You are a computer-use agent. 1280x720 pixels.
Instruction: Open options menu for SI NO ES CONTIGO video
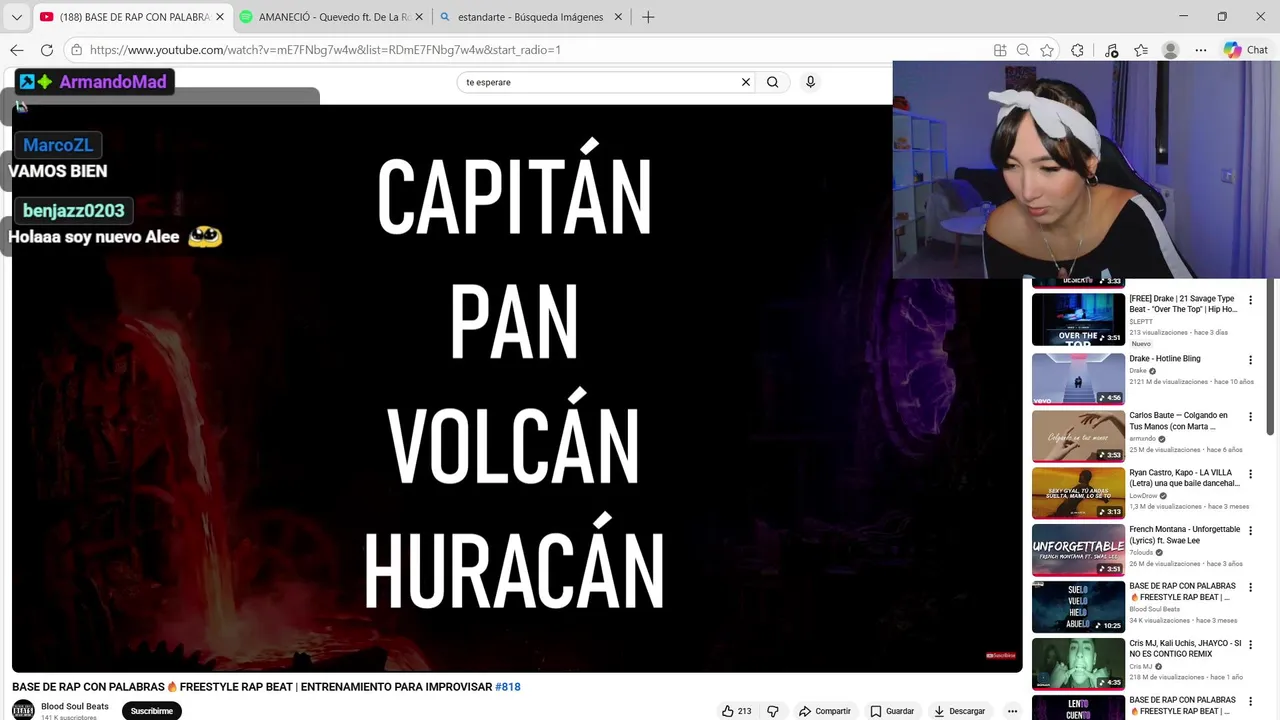[x=1250, y=645]
